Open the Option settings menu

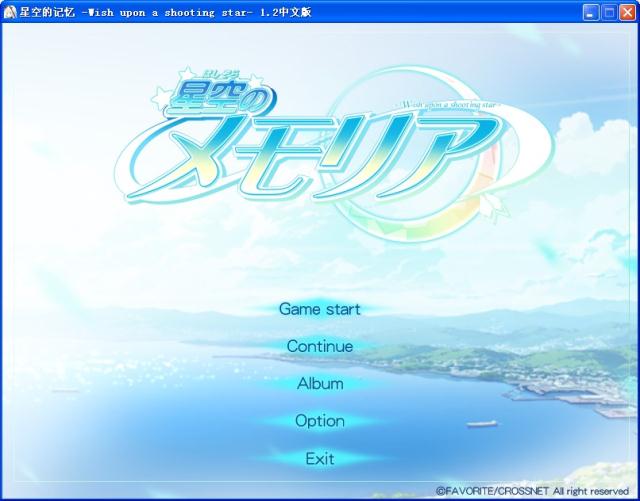click(320, 421)
